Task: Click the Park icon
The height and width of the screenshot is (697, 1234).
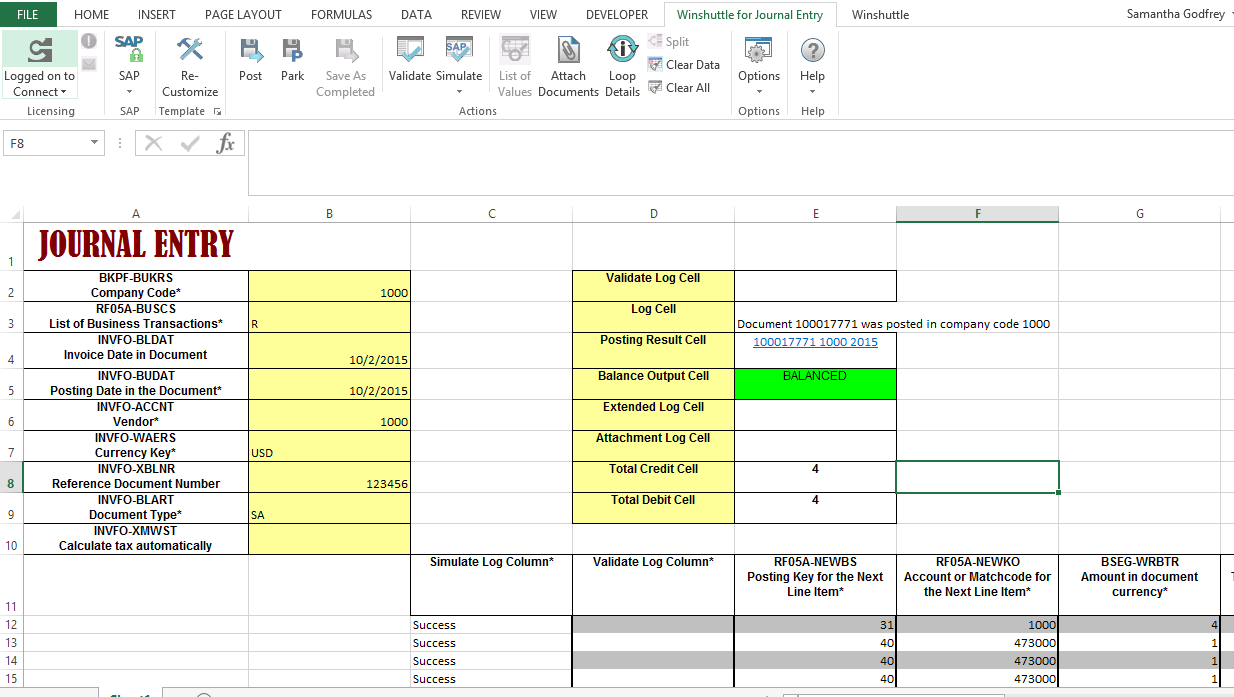Action: (292, 49)
